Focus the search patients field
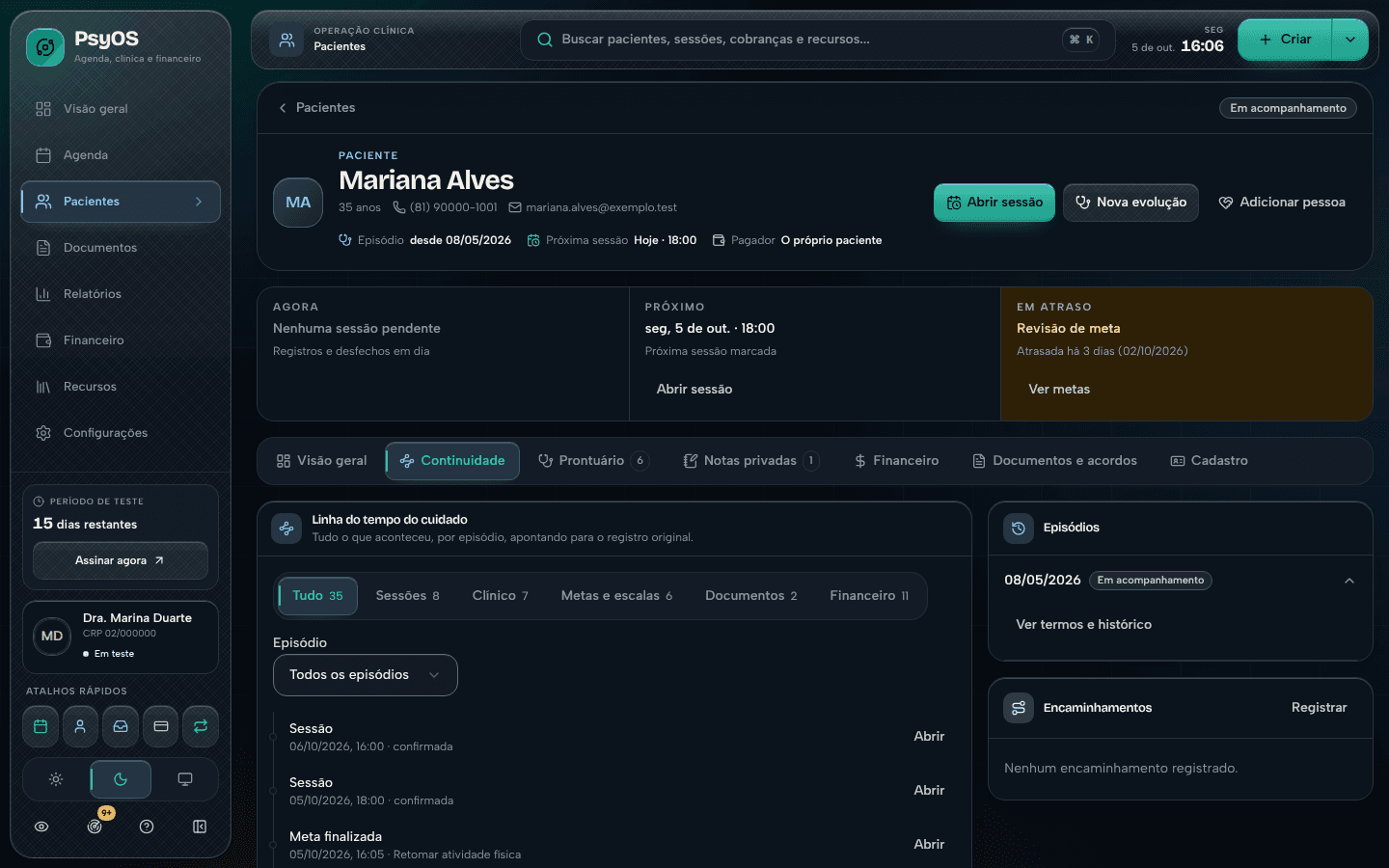Viewport: 1389px width, 868px height. (817, 40)
